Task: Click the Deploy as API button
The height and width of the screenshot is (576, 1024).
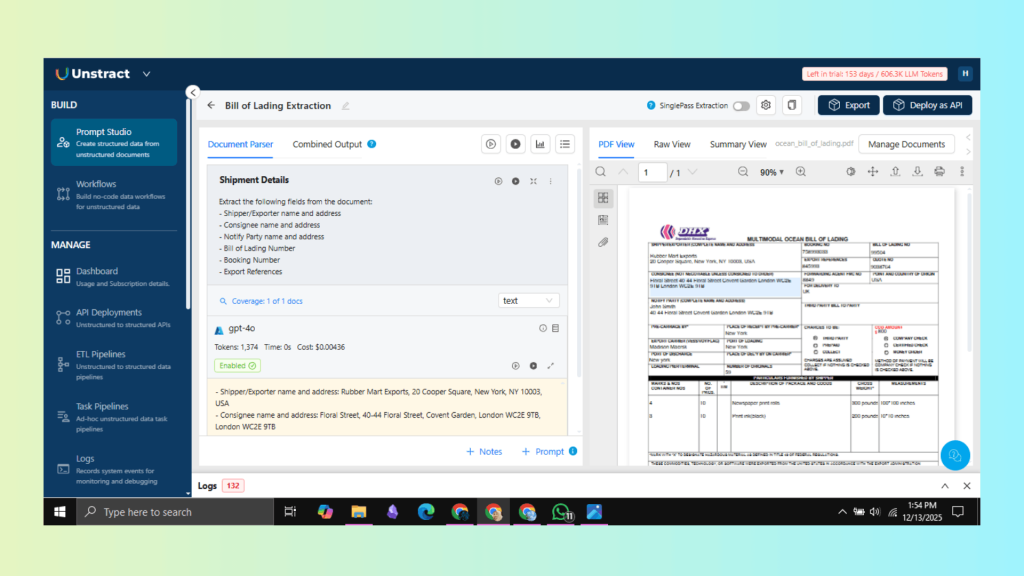Action: tap(927, 105)
